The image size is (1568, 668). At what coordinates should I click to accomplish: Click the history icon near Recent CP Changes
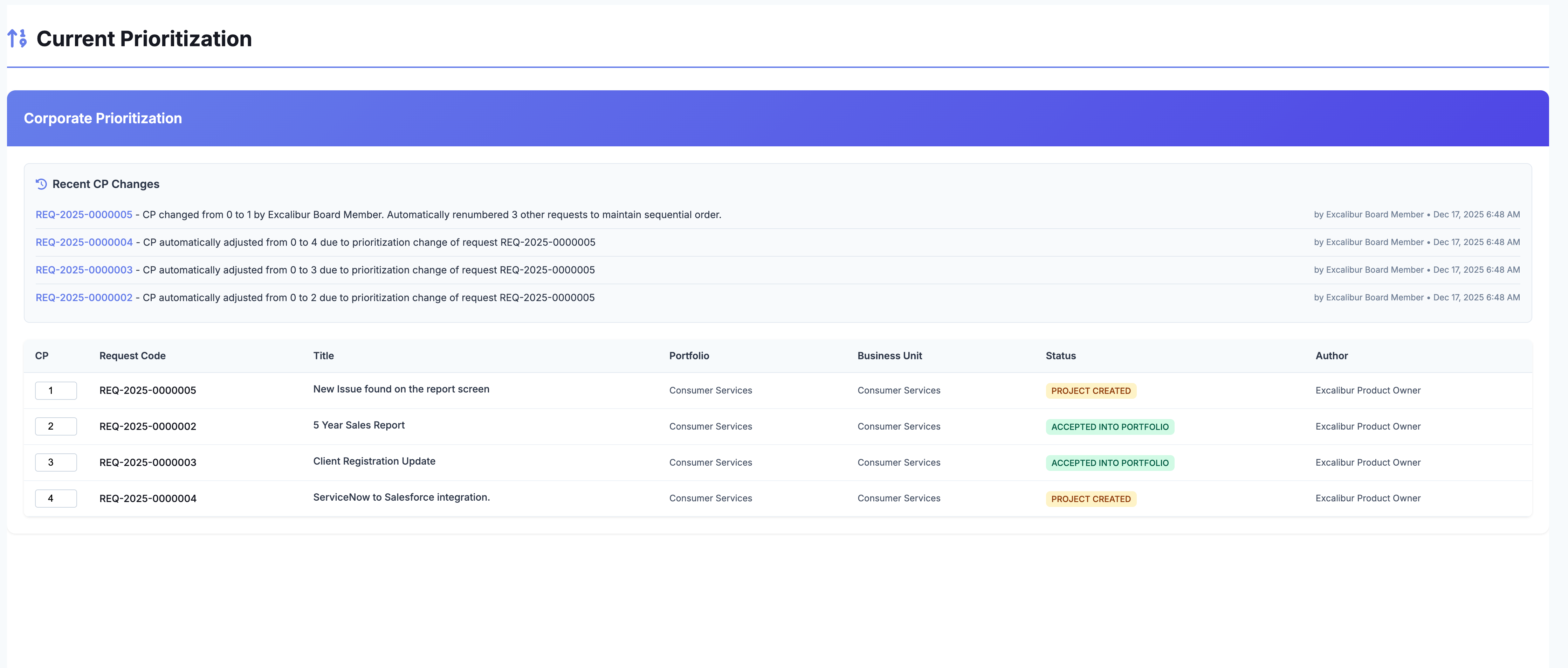pos(41,184)
